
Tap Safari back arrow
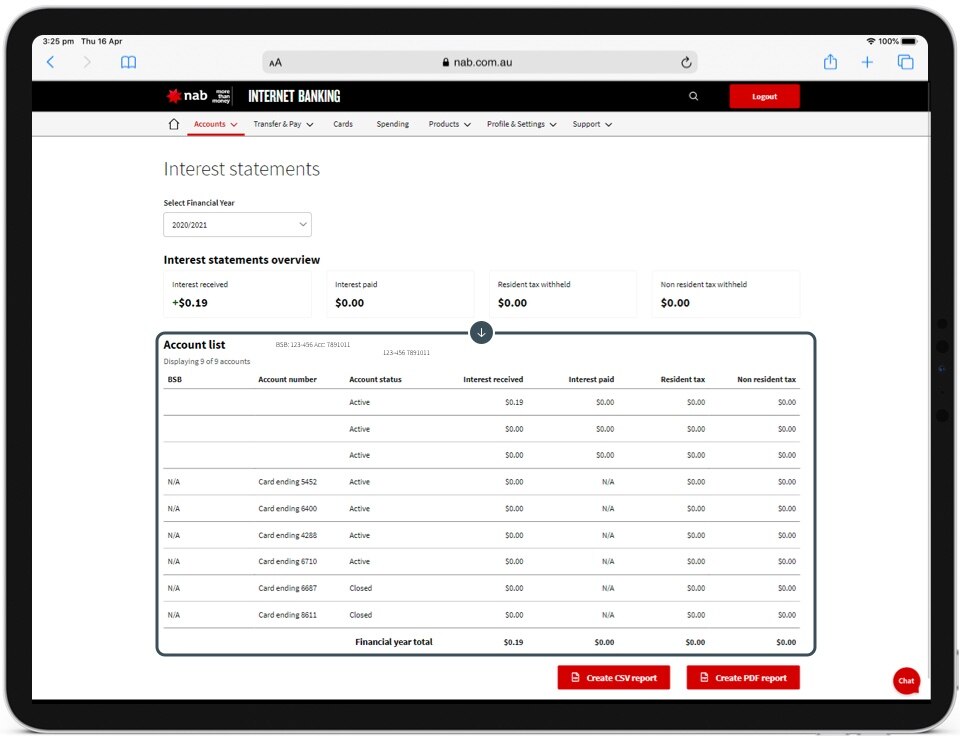(x=51, y=62)
